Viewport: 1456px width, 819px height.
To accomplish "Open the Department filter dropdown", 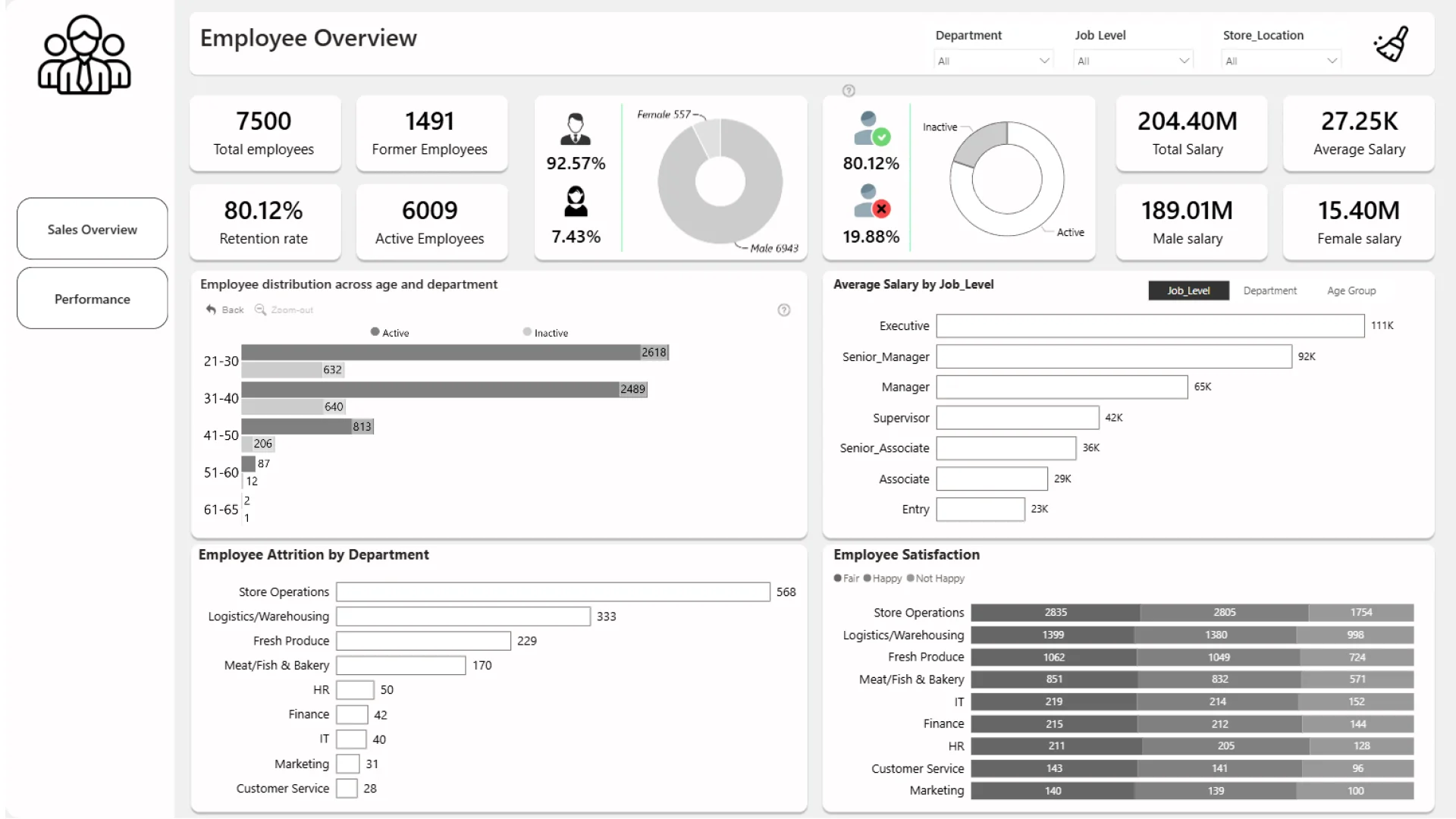I will point(993,61).
